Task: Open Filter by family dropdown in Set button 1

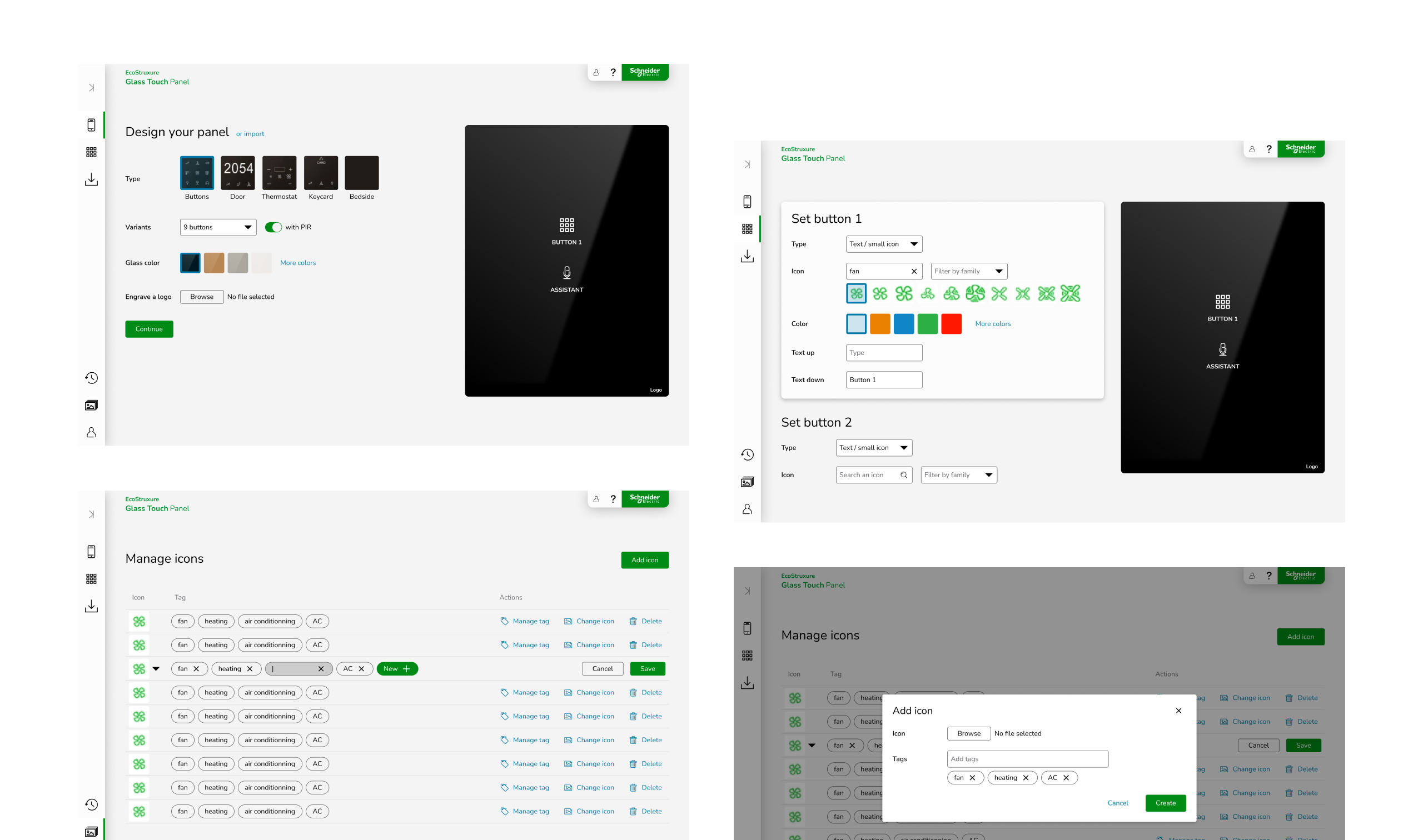Action: coord(969,271)
